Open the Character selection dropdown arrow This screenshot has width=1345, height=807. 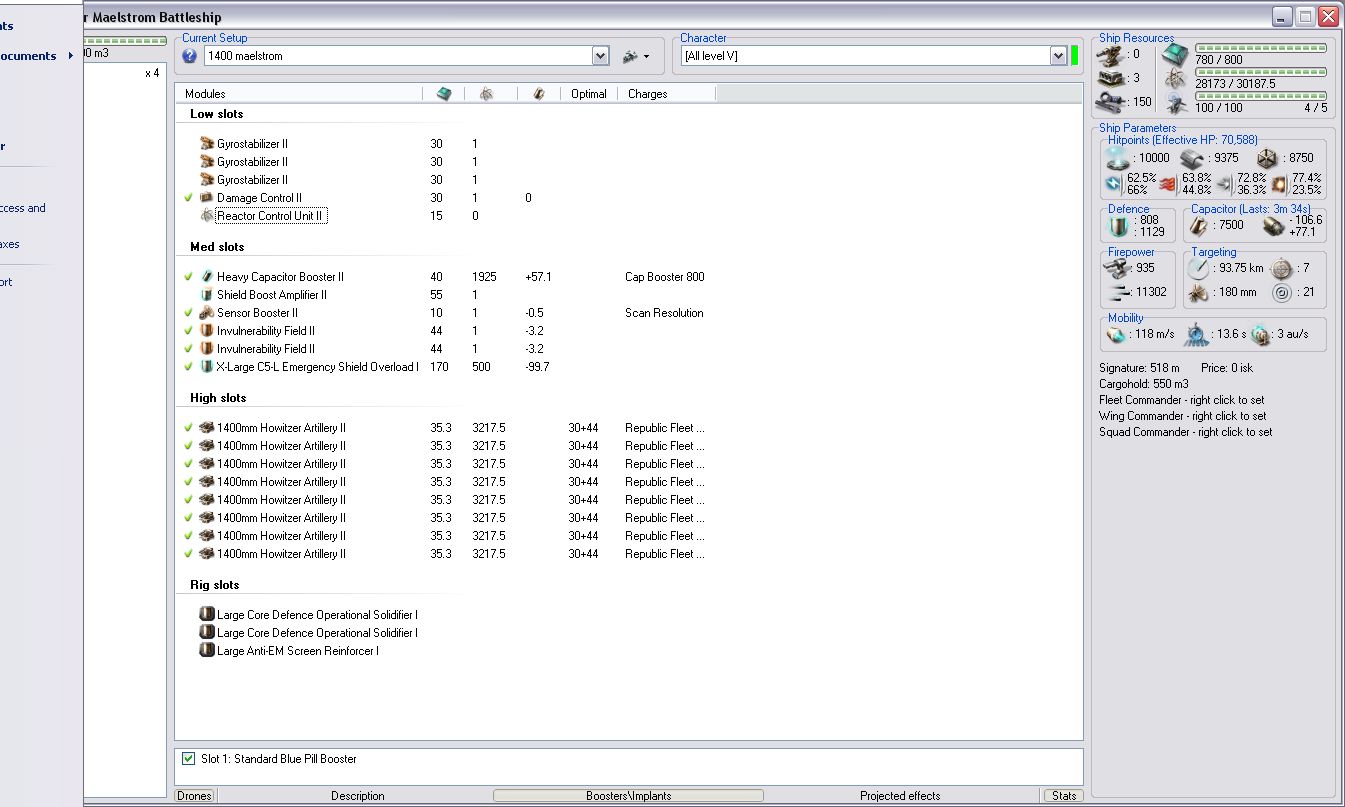tap(1058, 56)
